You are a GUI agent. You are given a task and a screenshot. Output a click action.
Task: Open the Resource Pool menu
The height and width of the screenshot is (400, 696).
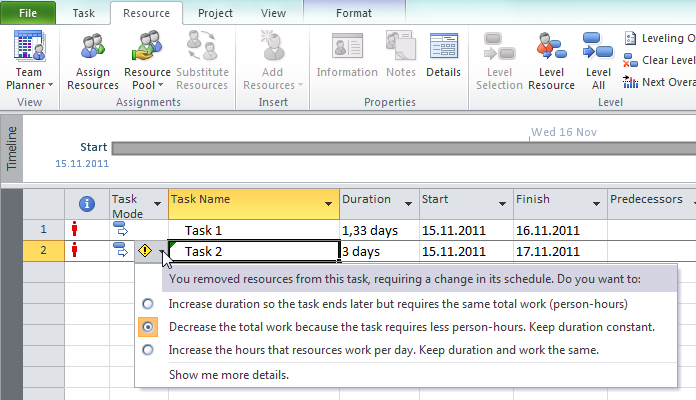coord(147,60)
